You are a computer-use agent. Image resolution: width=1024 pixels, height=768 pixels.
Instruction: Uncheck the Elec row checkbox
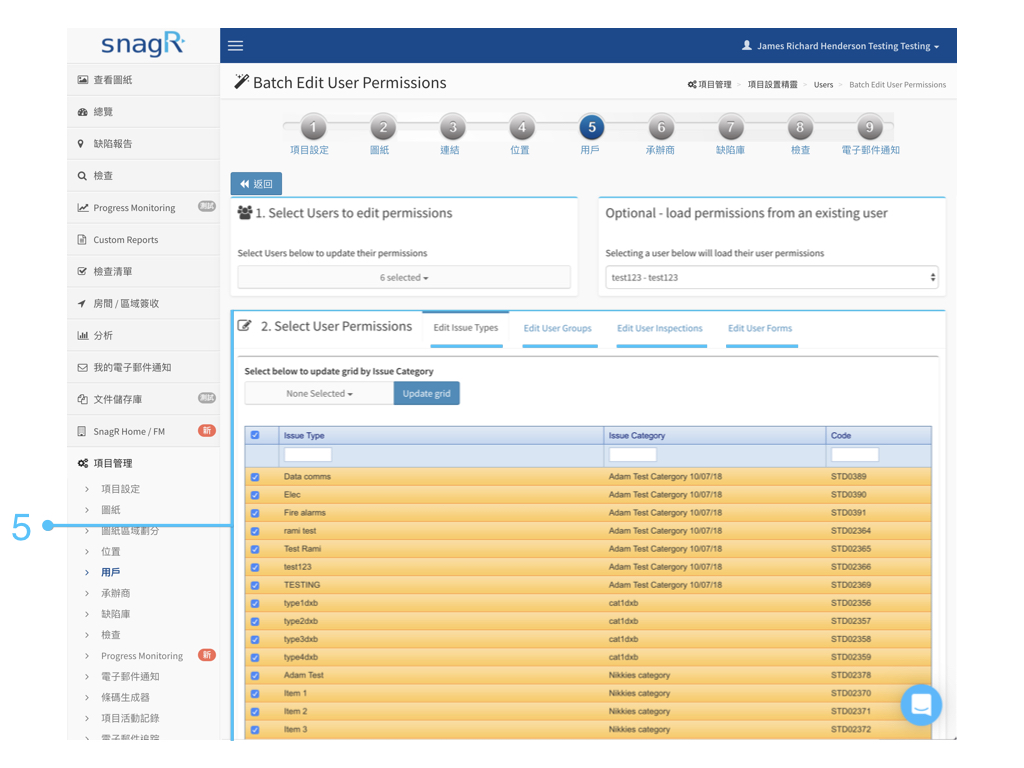tap(255, 495)
